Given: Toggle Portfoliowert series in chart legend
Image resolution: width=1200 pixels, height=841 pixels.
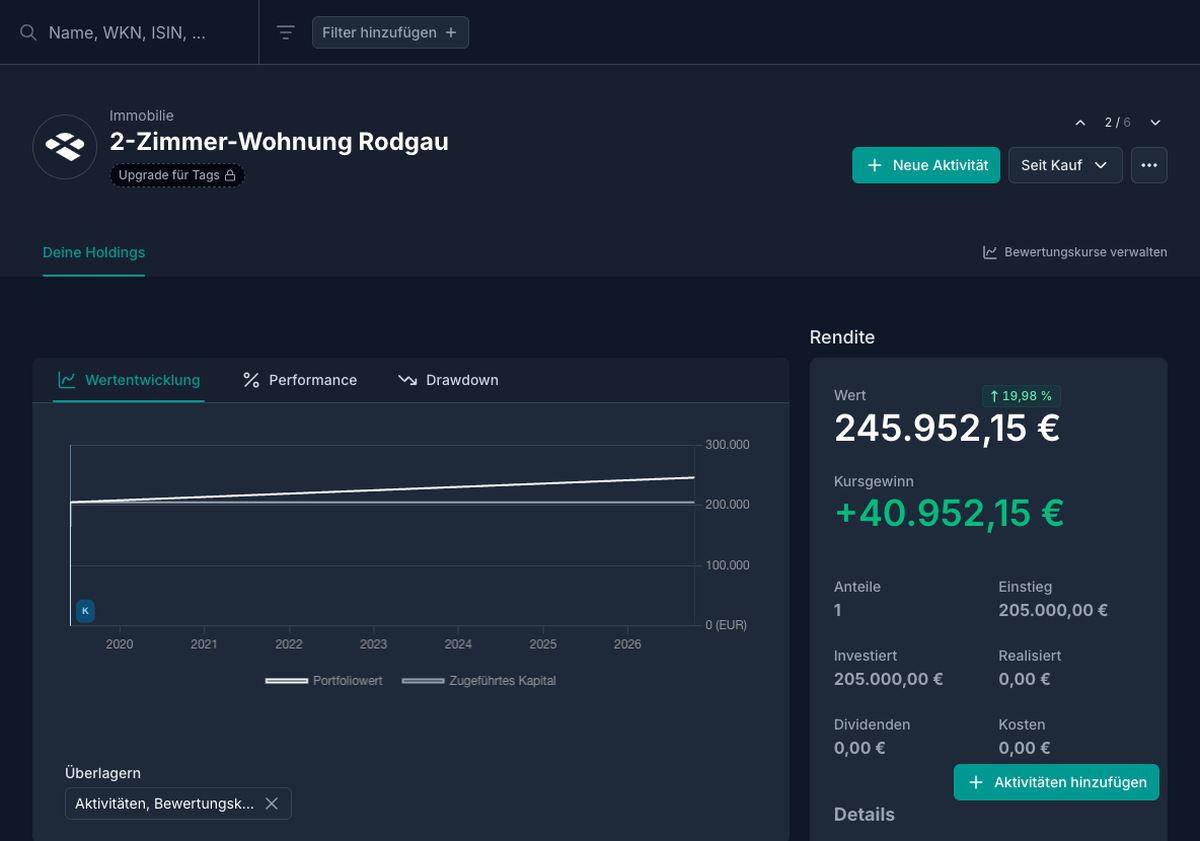Looking at the screenshot, I should (324, 681).
